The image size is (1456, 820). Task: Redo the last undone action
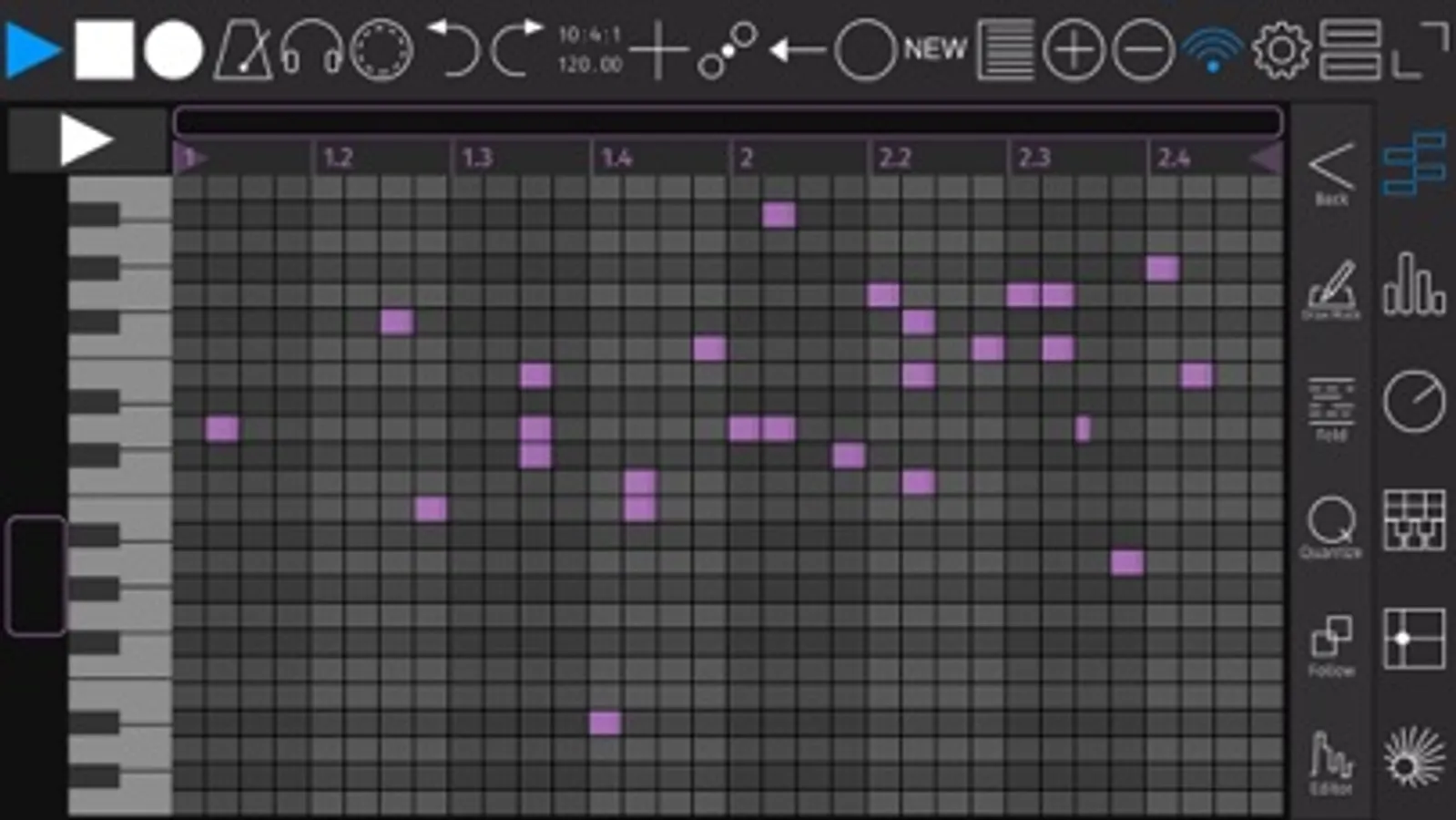517,48
